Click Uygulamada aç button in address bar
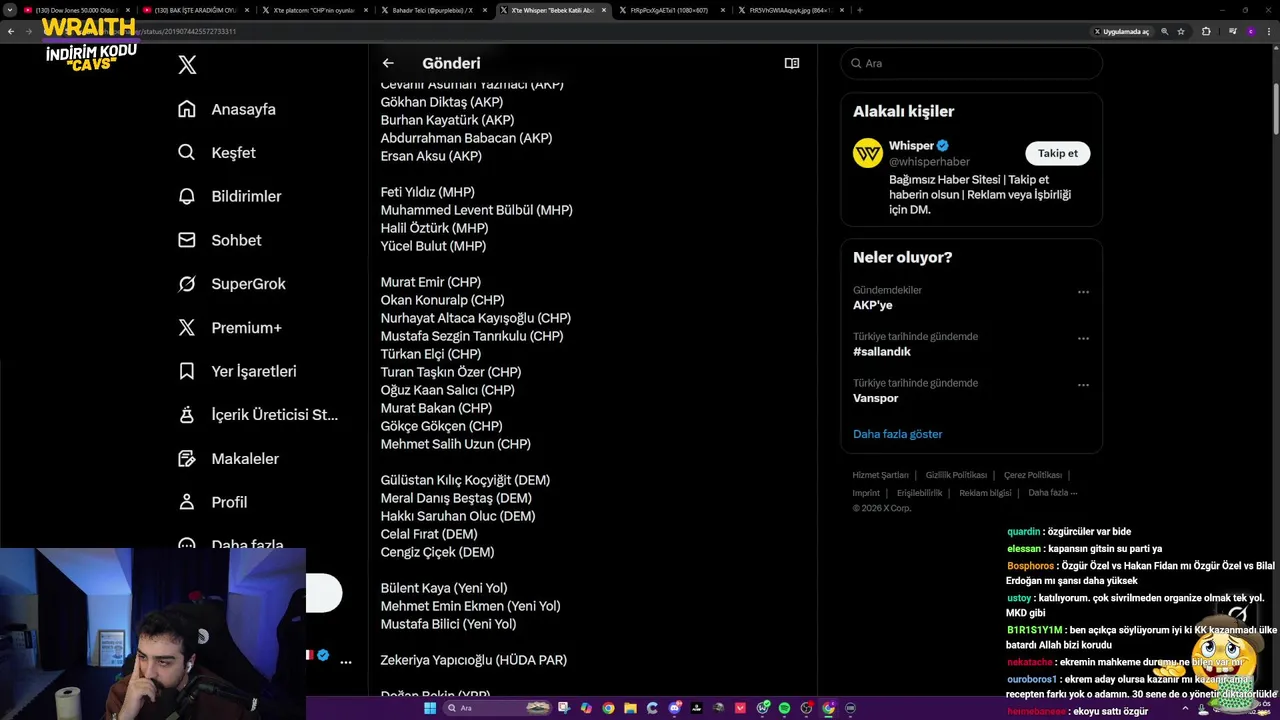The image size is (1280, 720). [1121, 31]
